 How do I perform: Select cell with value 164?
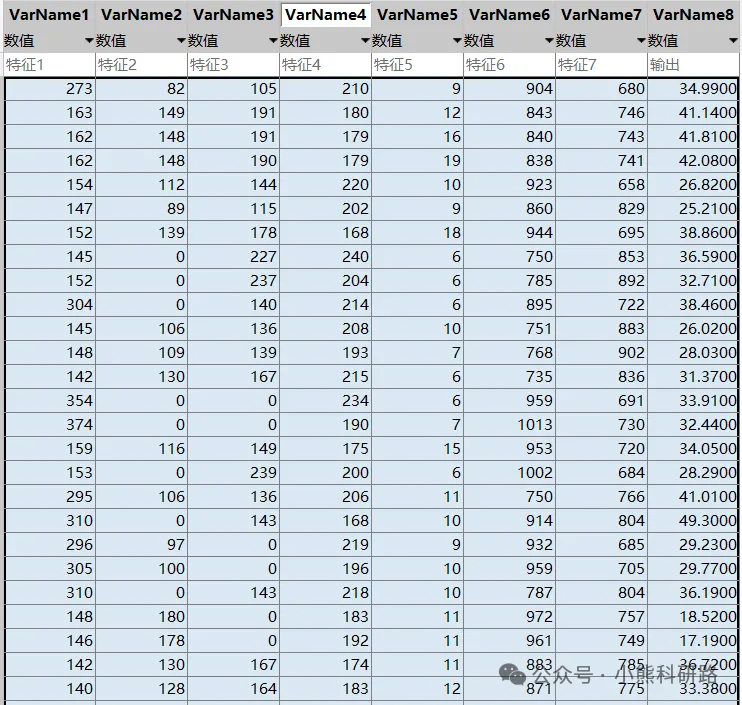coord(233,689)
